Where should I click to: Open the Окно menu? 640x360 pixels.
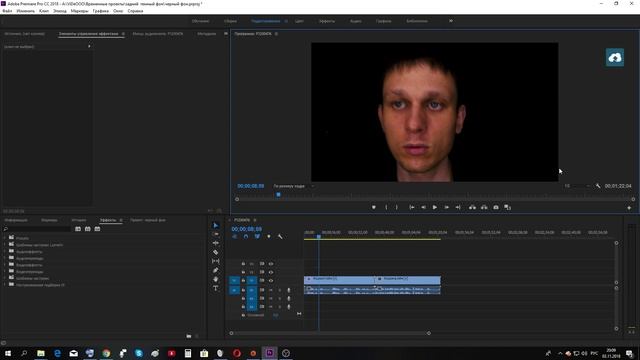click(x=118, y=11)
